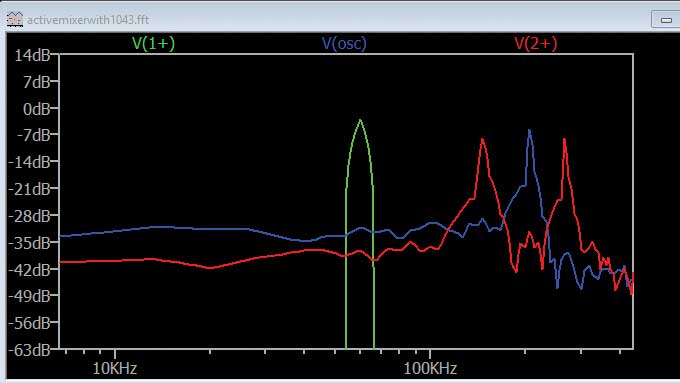
Task: Minimize the activemixerwith1043.fft window
Action: pyautogui.click(x=666, y=20)
